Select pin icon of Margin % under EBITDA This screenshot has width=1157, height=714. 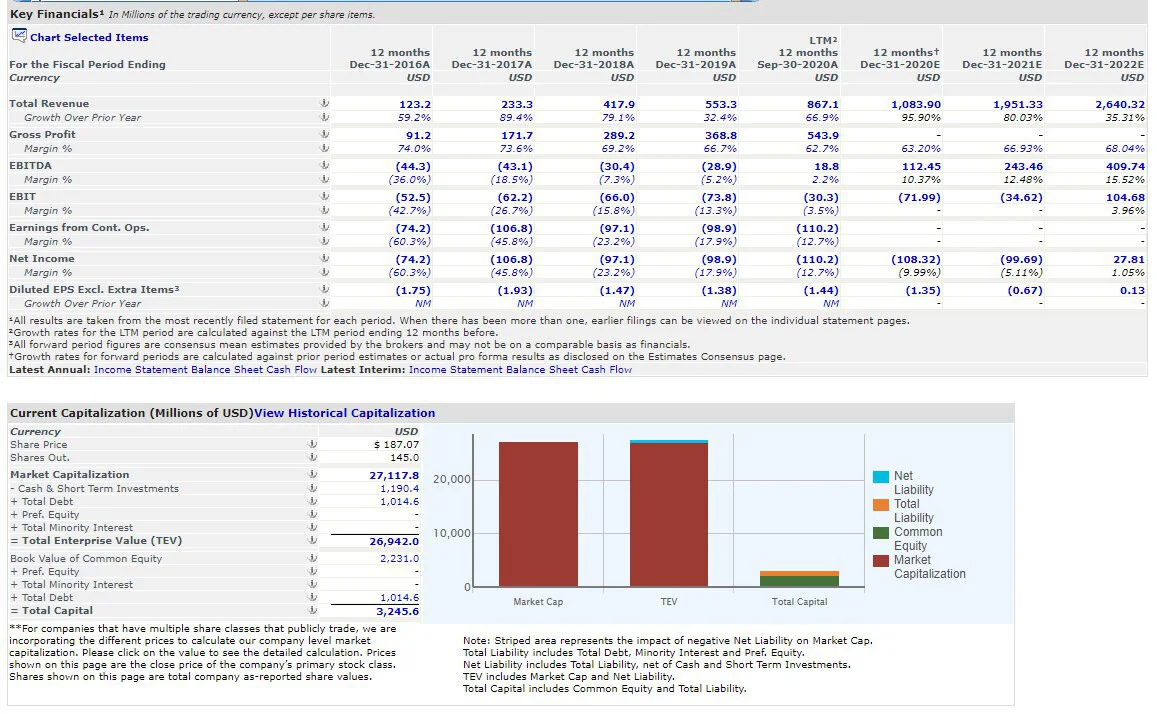(x=324, y=179)
